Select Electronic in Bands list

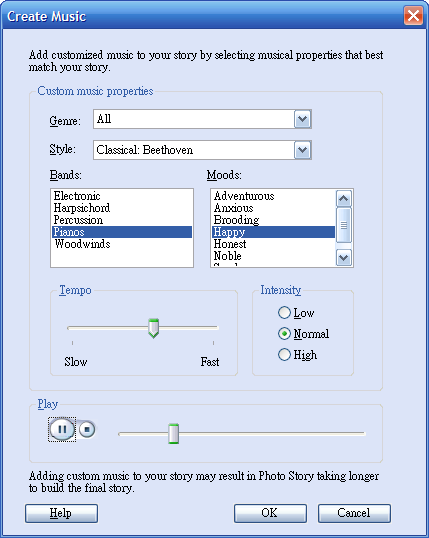122,196
